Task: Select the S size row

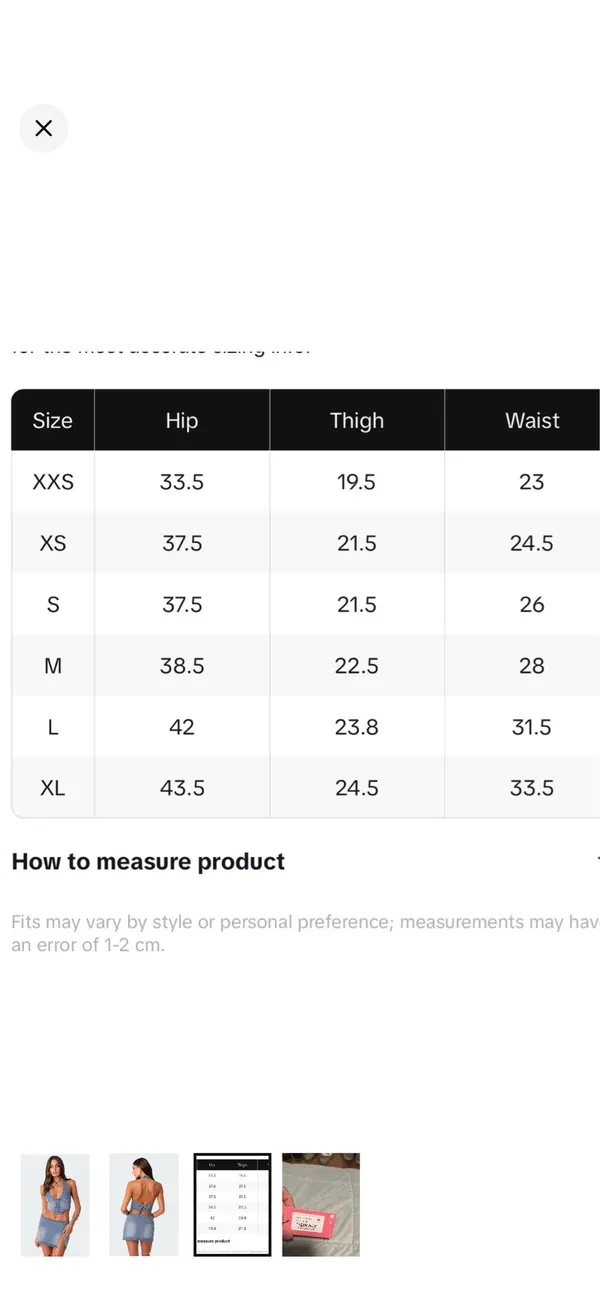Action: point(305,604)
